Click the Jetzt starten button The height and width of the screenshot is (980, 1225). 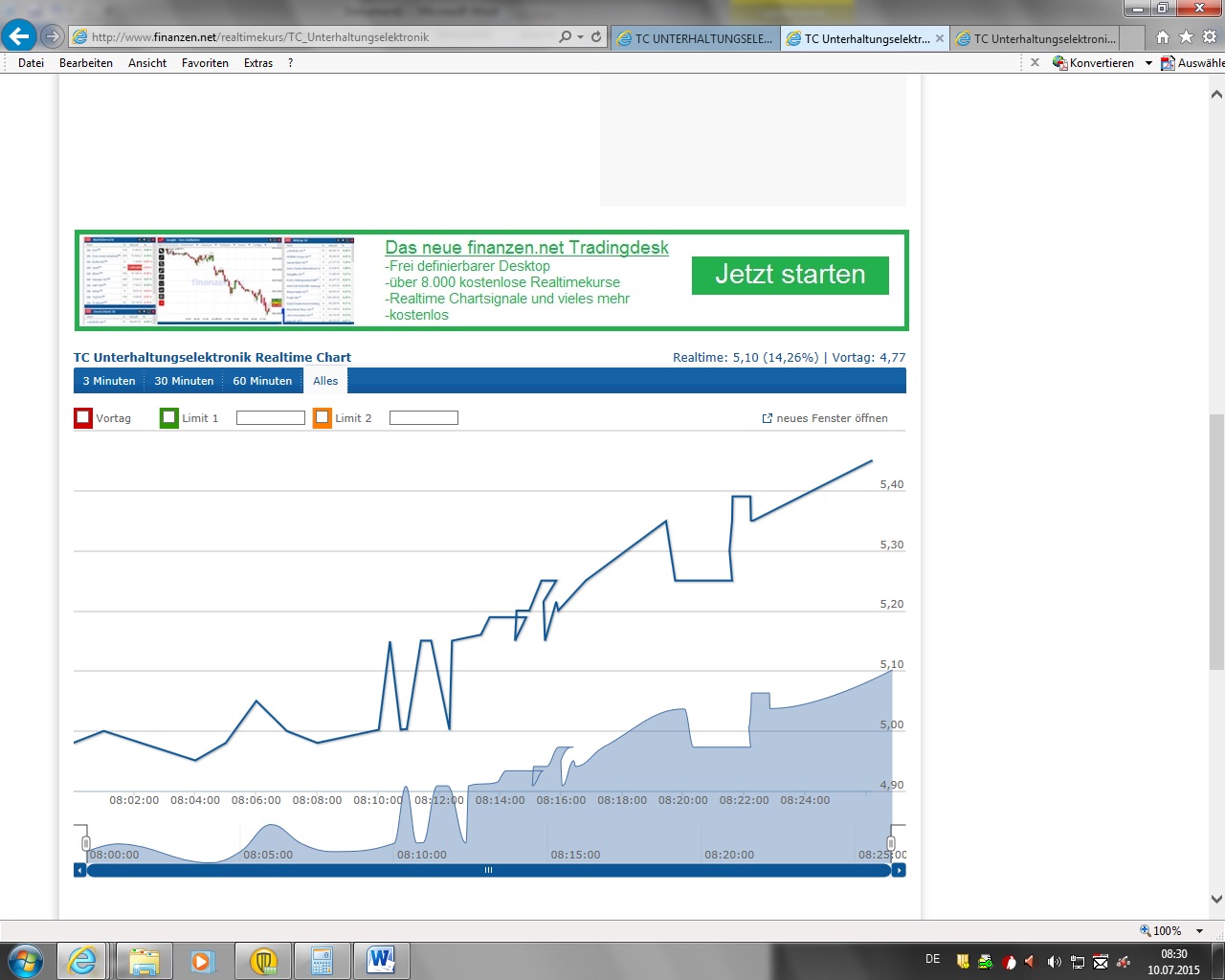click(790, 275)
